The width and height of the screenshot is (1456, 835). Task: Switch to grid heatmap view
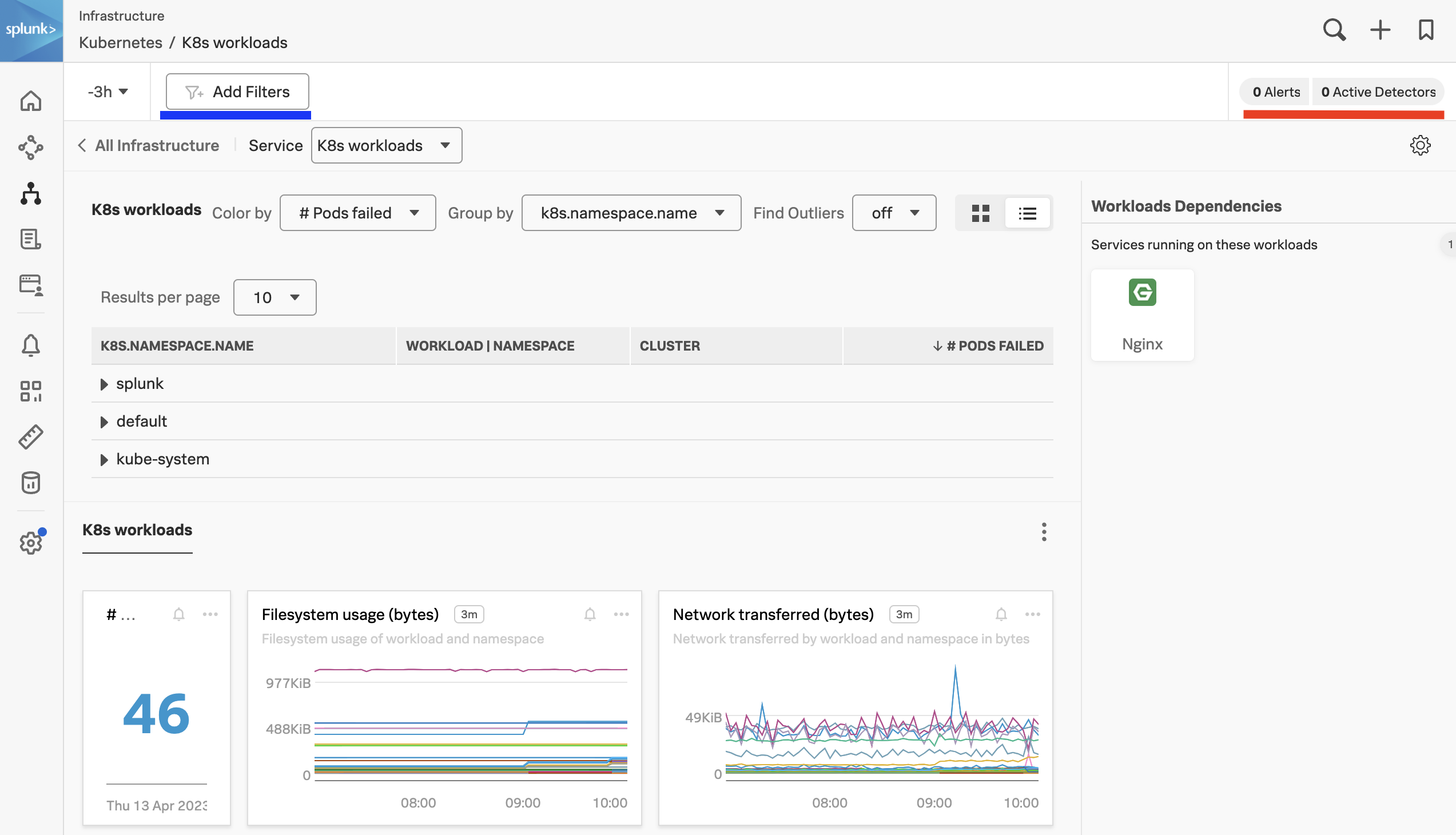pyautogui.click(x=981, y=213)
